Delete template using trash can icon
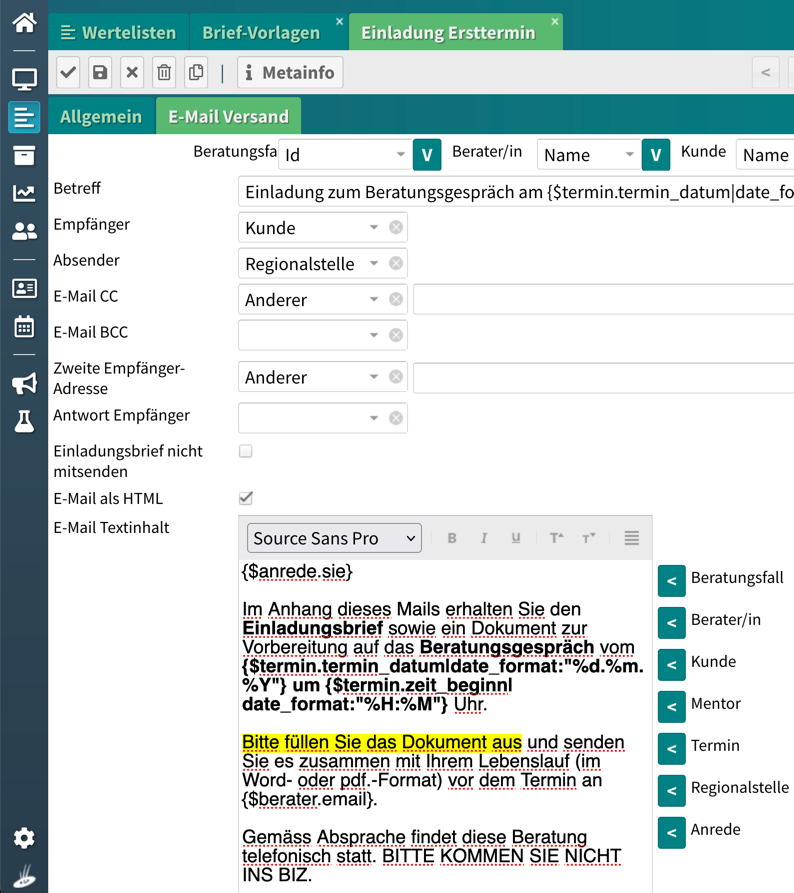The image size is (794, 893). pos(164,73)
